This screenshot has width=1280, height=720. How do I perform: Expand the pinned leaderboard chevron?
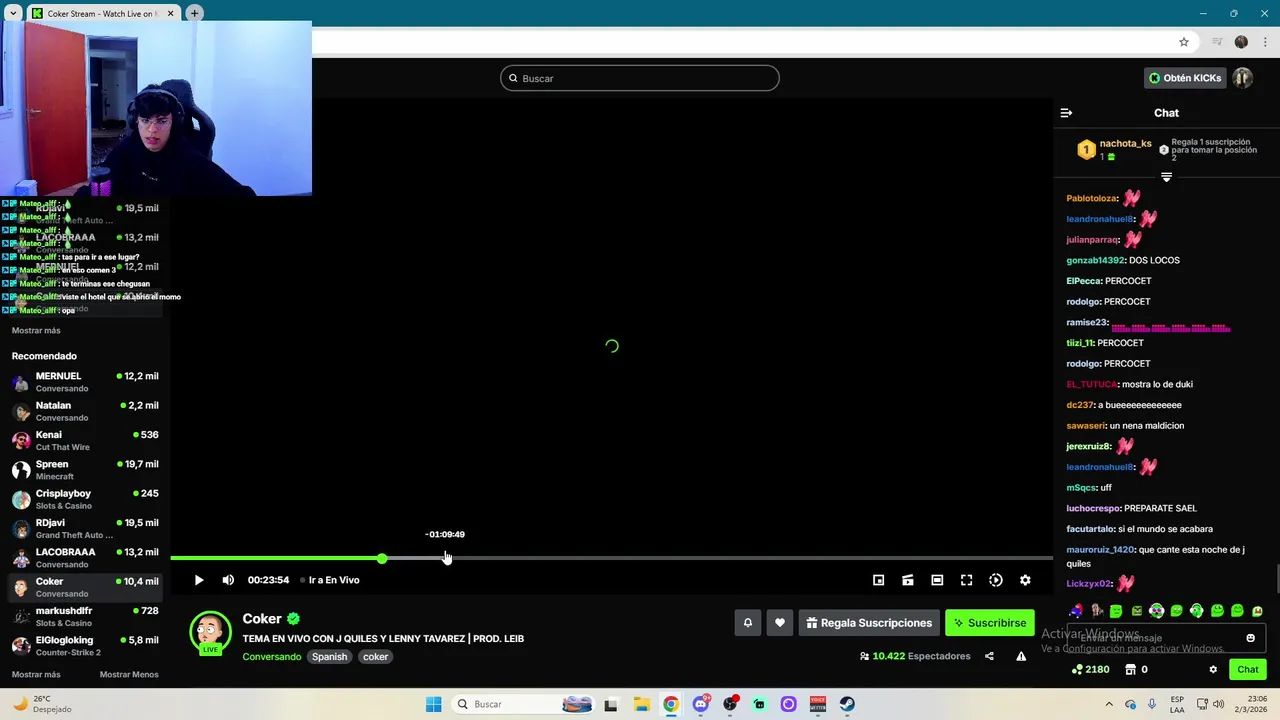point(1166,177)
